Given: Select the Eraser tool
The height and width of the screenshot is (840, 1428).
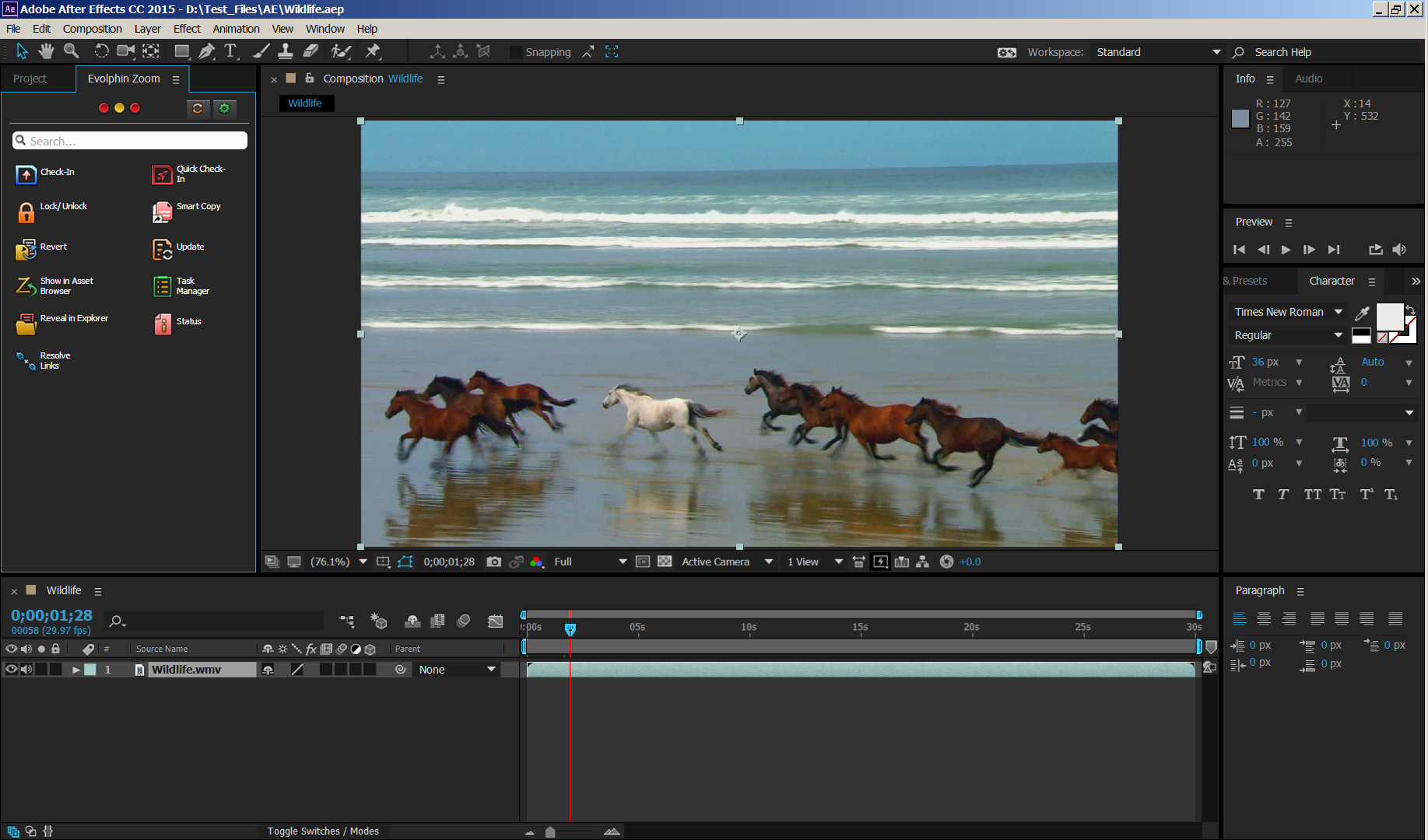Looking at the screenshot, I should tap(311, 51).
